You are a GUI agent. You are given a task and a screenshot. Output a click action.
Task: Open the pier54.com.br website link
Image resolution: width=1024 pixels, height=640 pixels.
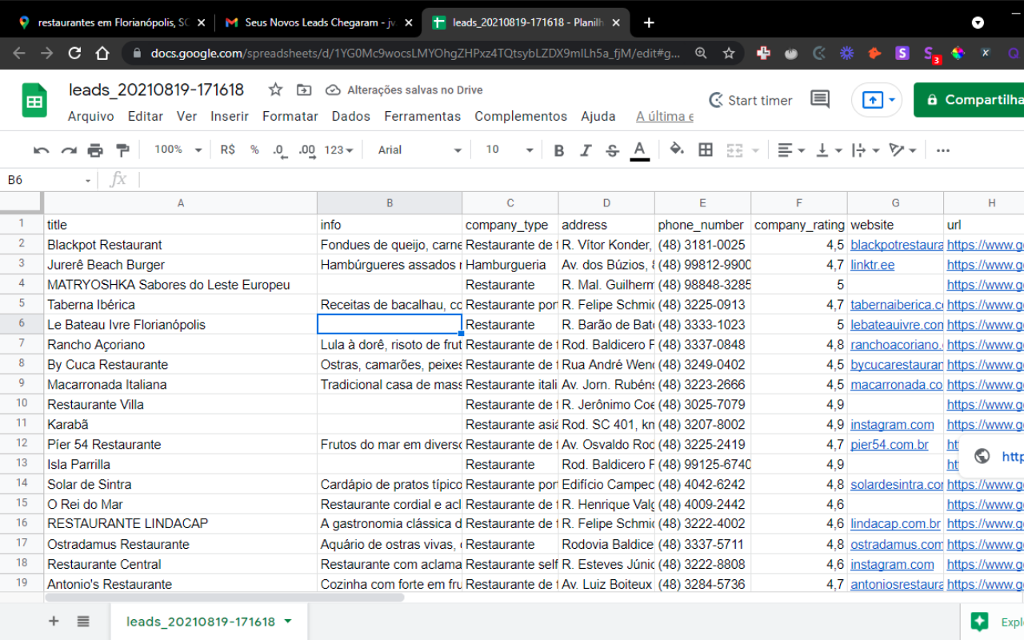[889, 445]
